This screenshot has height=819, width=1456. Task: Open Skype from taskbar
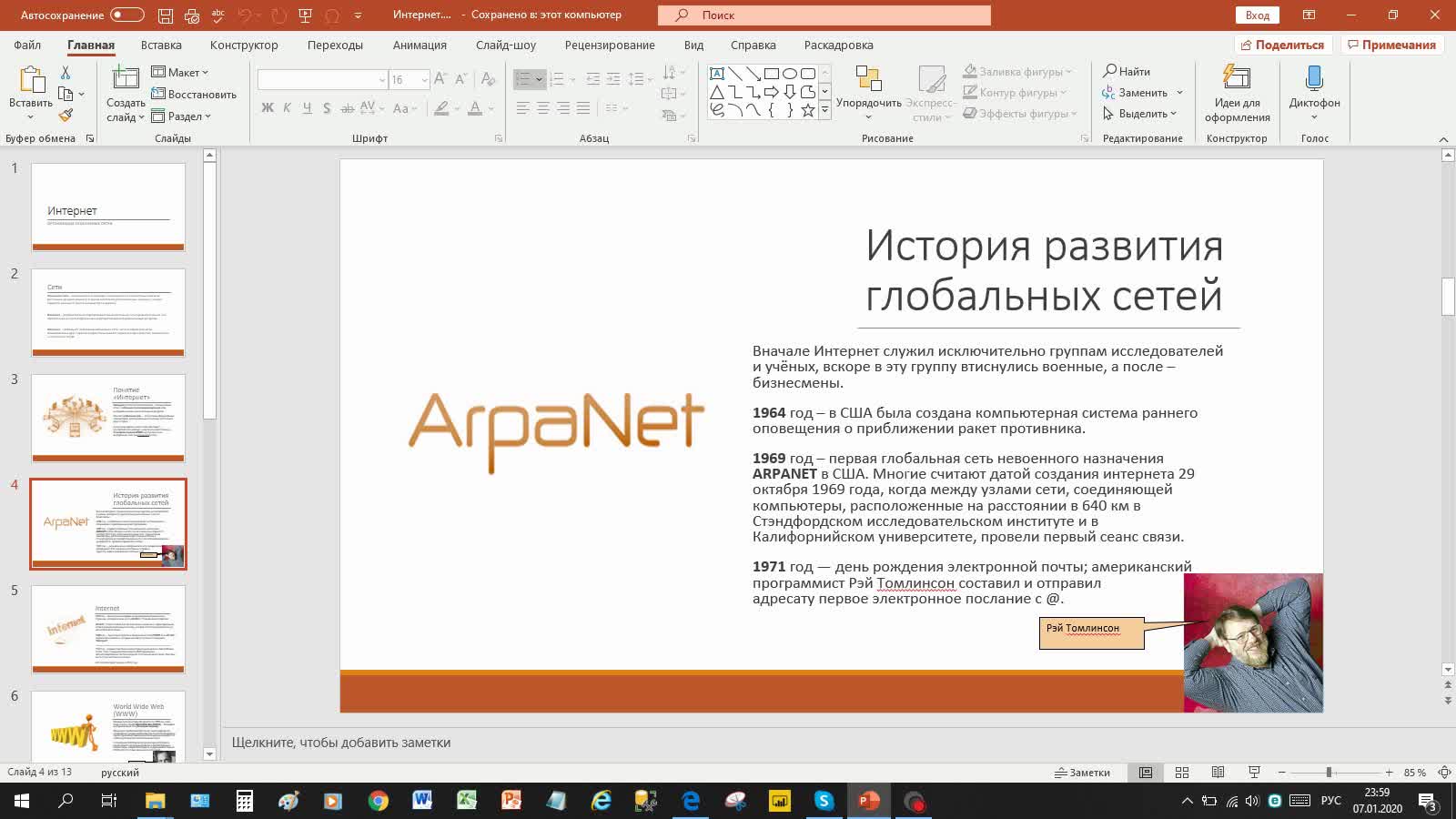tap(824, 801)
